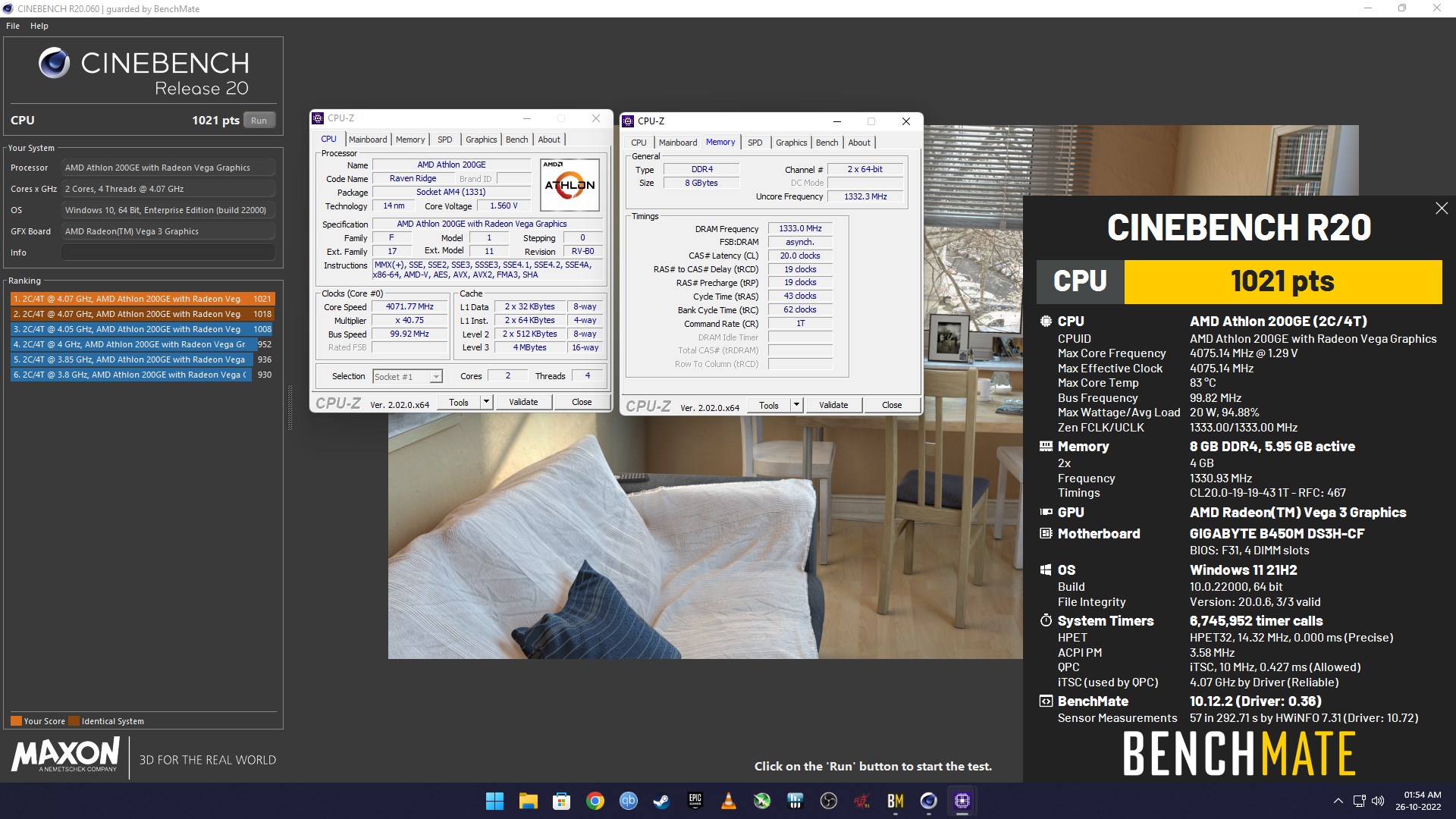Select ranking entry scoring 936

point(143,359)
